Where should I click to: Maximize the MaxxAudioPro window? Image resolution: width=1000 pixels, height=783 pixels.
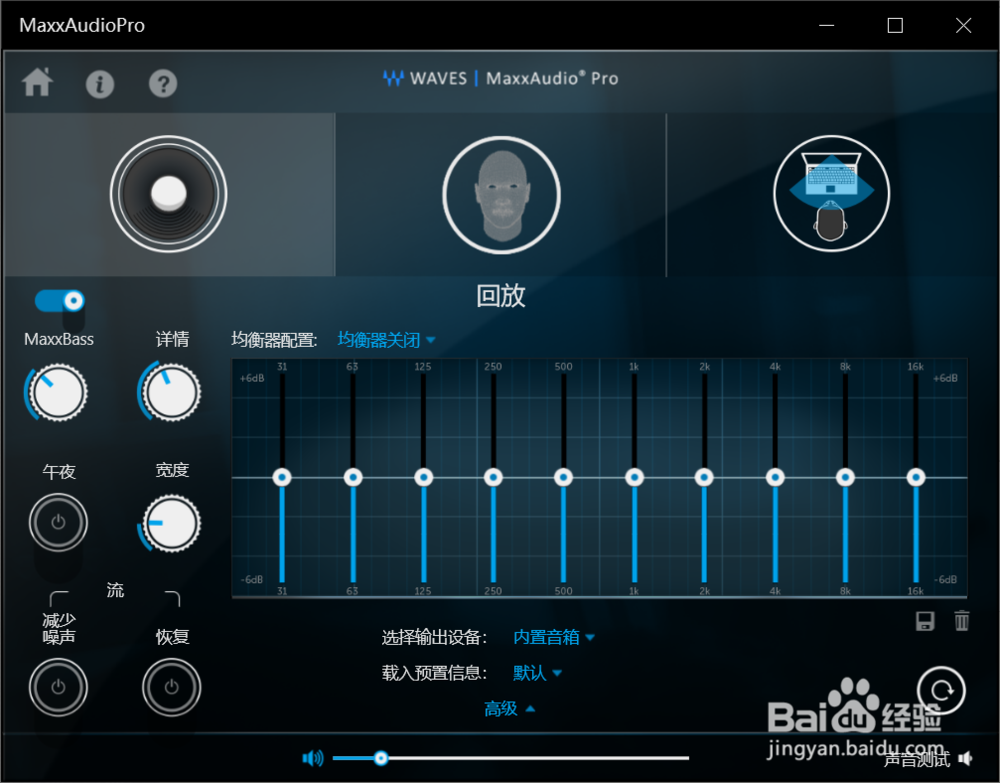pyautogui.click(x=895, y=26)
